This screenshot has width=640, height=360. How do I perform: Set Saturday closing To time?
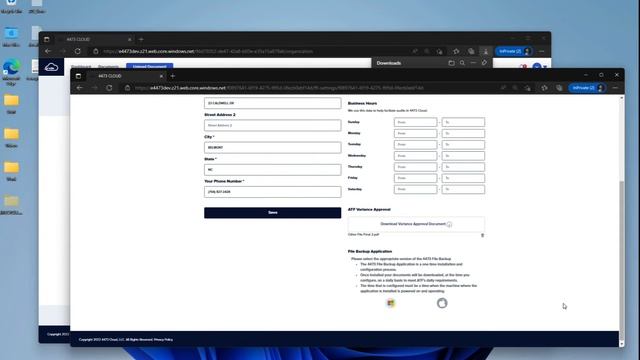(463, 189)
